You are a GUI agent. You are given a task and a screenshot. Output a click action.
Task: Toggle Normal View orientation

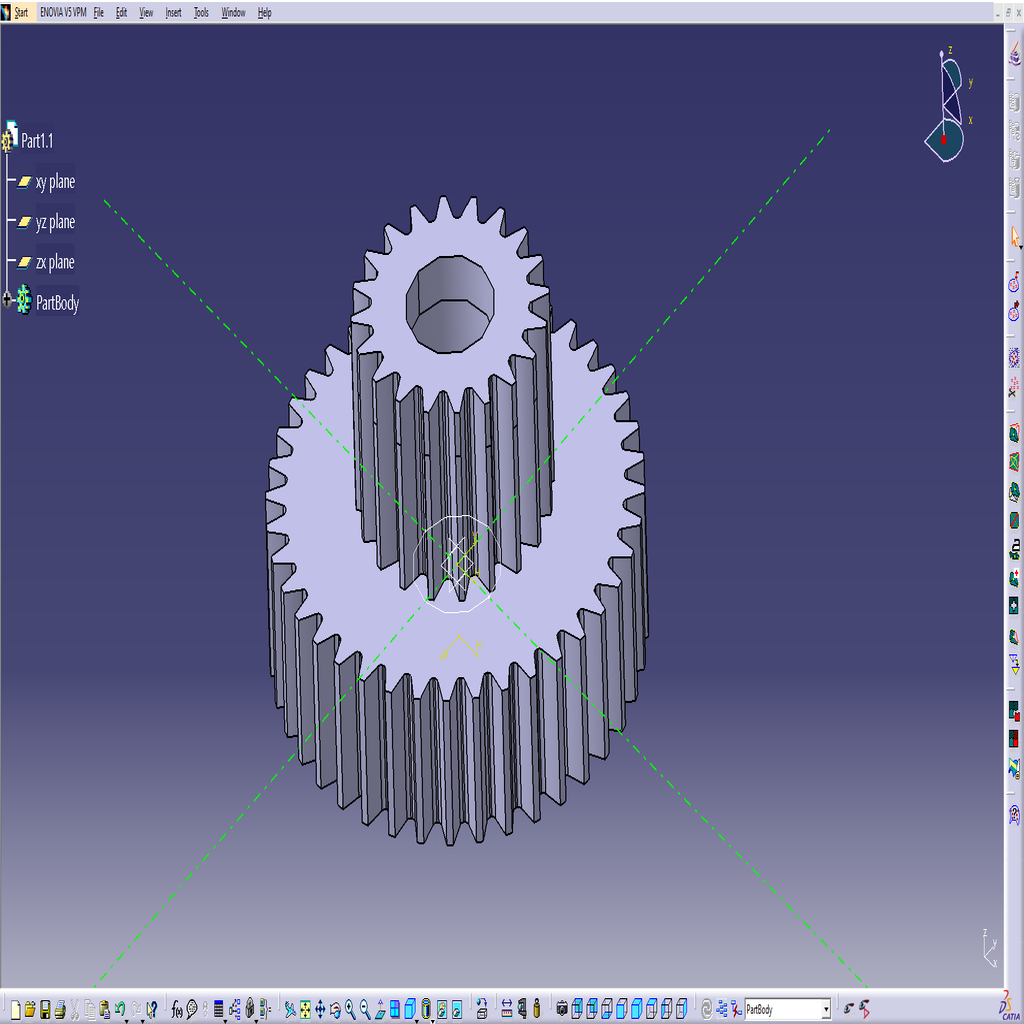[380, 1009]
